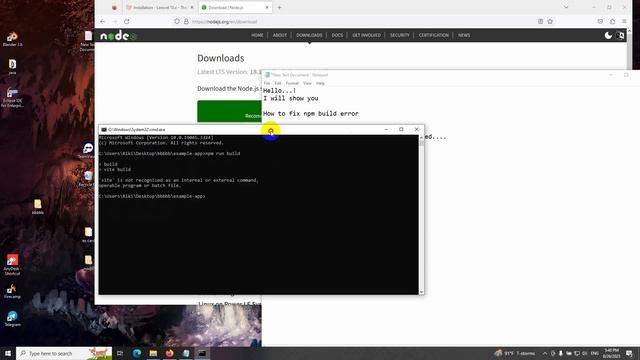Screen dimensions: 640x360
Task: Open Notepad File menu
Action: pos(267,83)
